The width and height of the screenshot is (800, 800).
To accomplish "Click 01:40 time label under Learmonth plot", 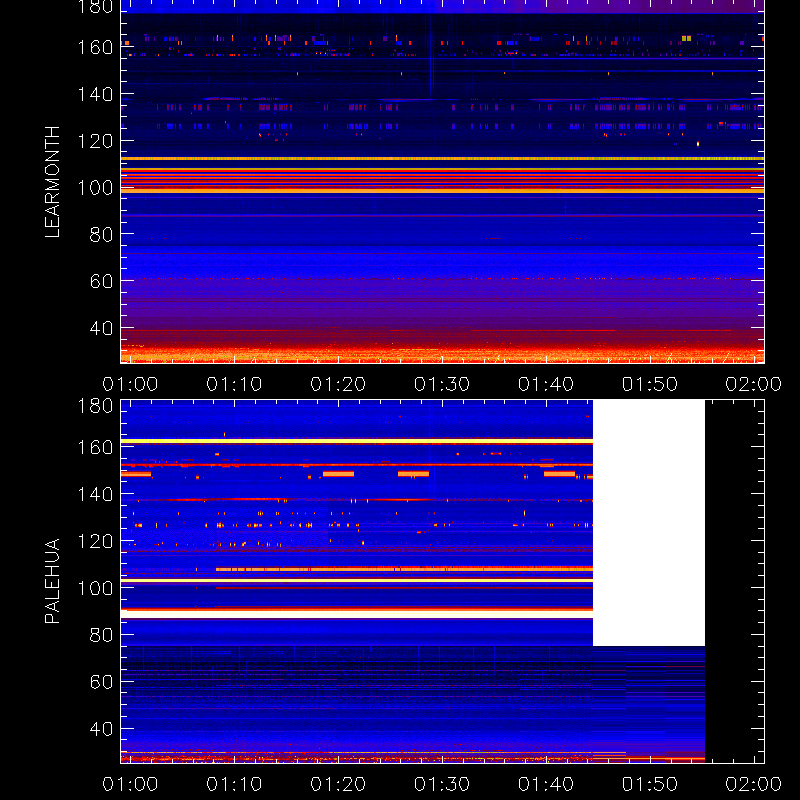I will point(546,384).
